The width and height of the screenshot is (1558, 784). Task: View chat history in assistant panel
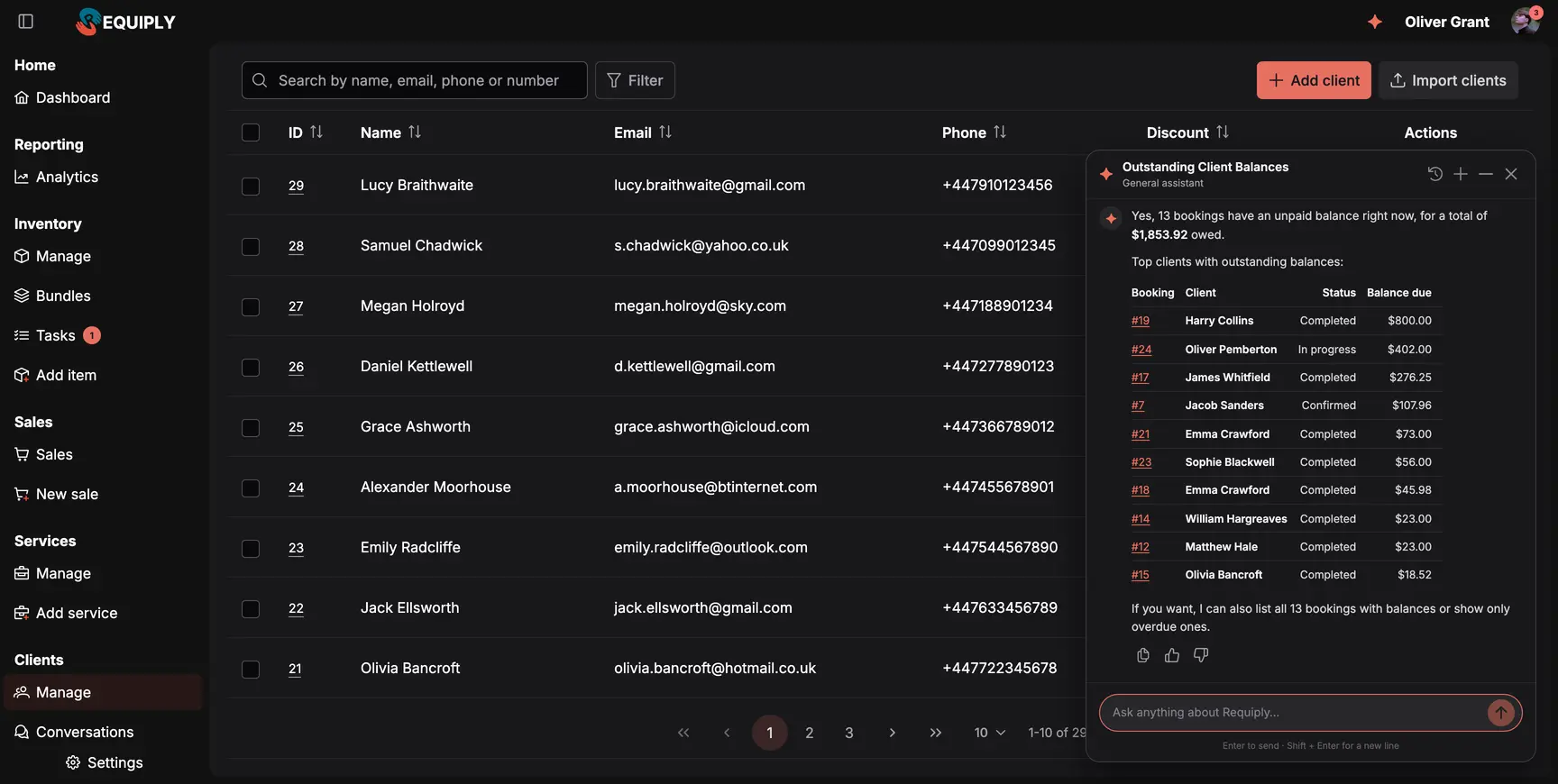click(x=1435, y=174)
